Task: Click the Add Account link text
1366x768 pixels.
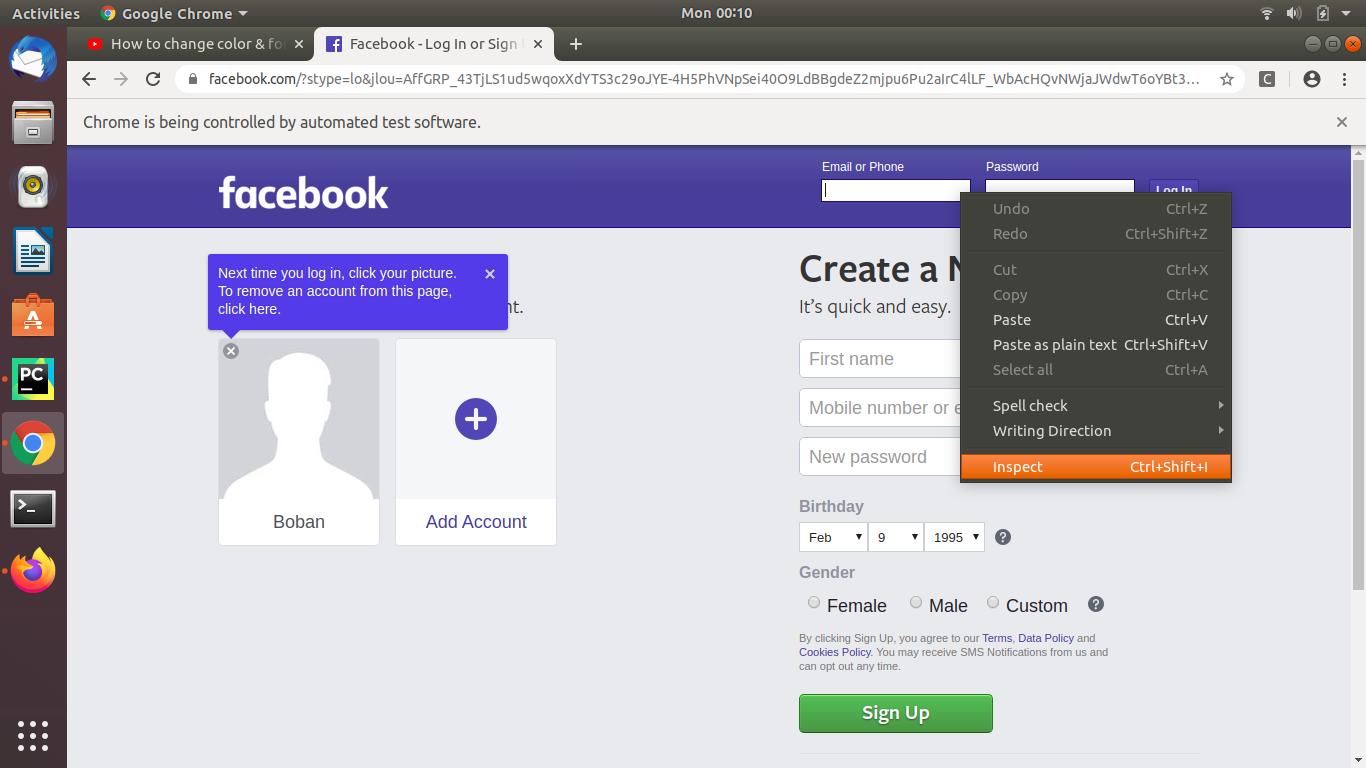Action: [x=476, y=522]
